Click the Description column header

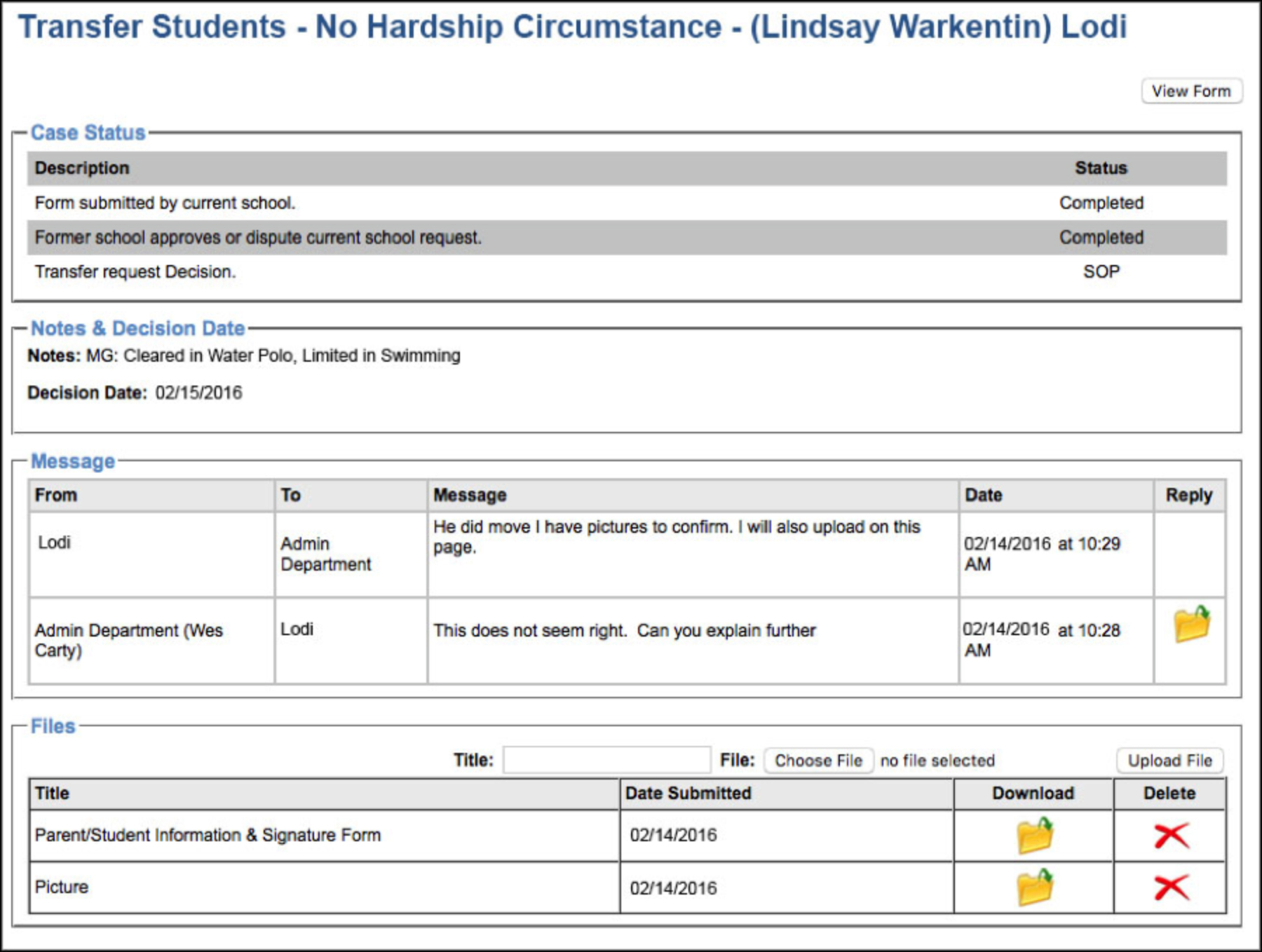(x=82, y=168)
